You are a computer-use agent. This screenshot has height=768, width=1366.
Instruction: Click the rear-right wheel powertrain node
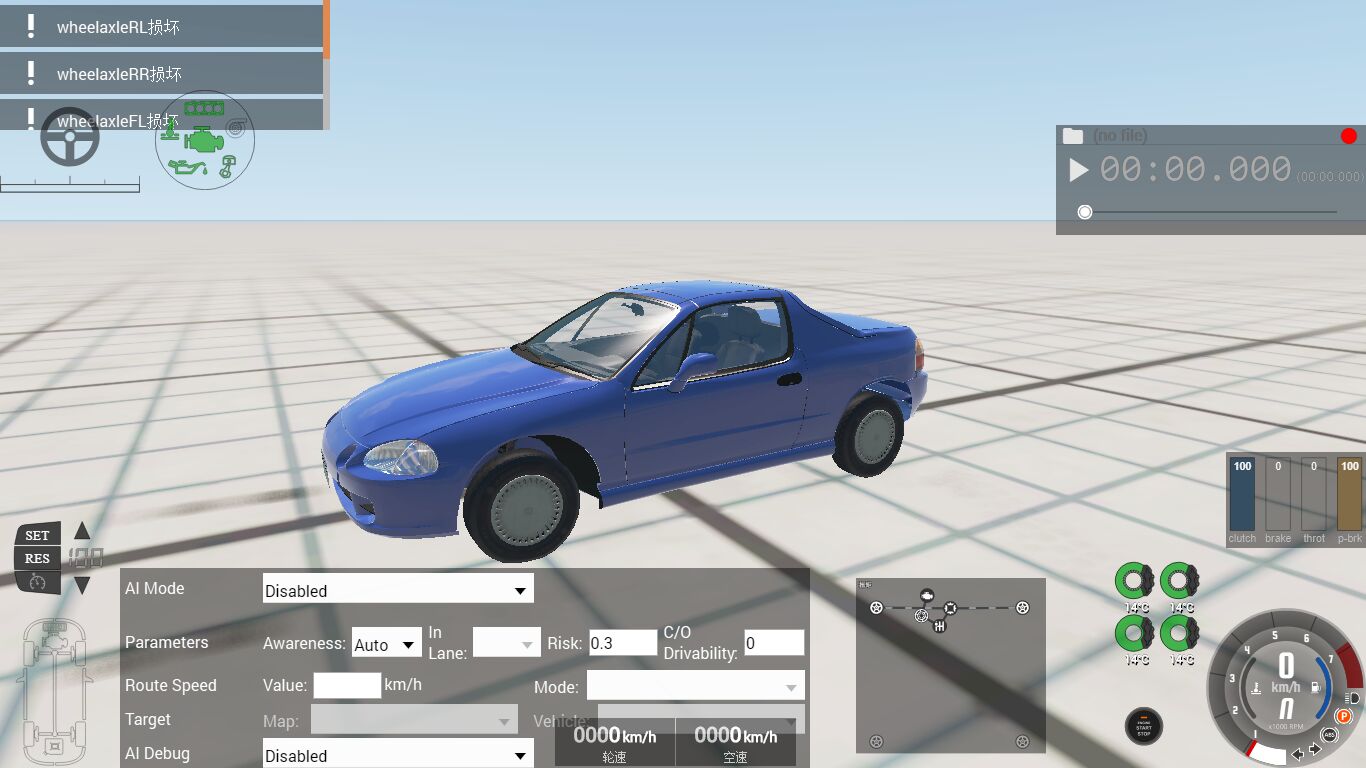tap(1022, 742)
